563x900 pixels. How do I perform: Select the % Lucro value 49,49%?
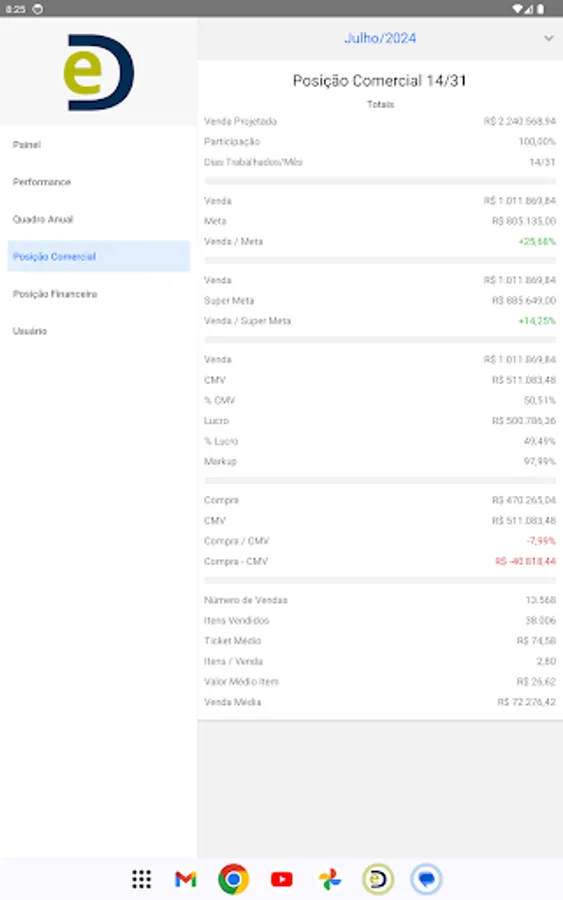tap(539, 441)
